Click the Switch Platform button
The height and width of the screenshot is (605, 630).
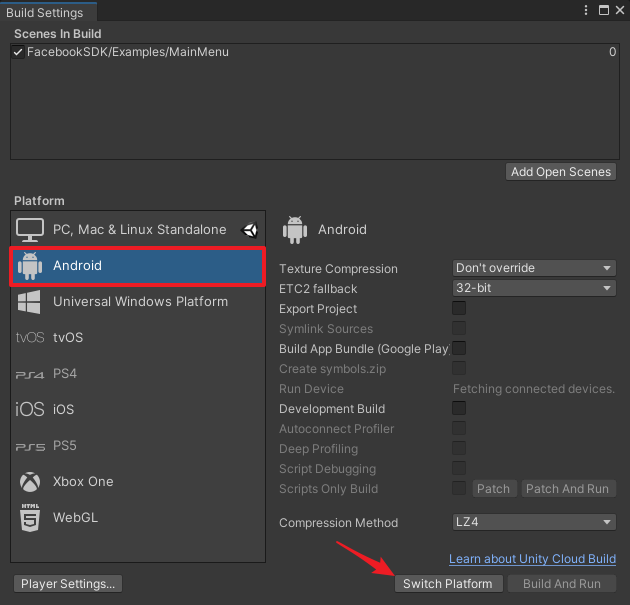[x=448, y=584]
